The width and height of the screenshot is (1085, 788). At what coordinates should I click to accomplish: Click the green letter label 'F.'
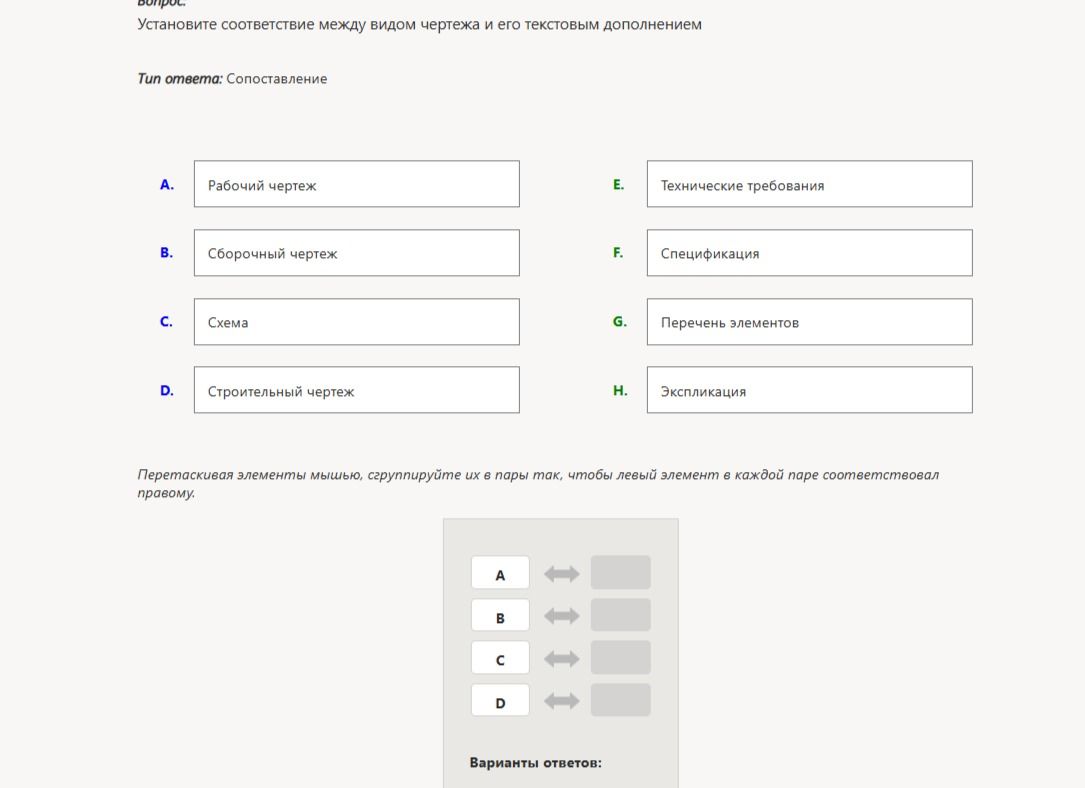click(619, 253)
